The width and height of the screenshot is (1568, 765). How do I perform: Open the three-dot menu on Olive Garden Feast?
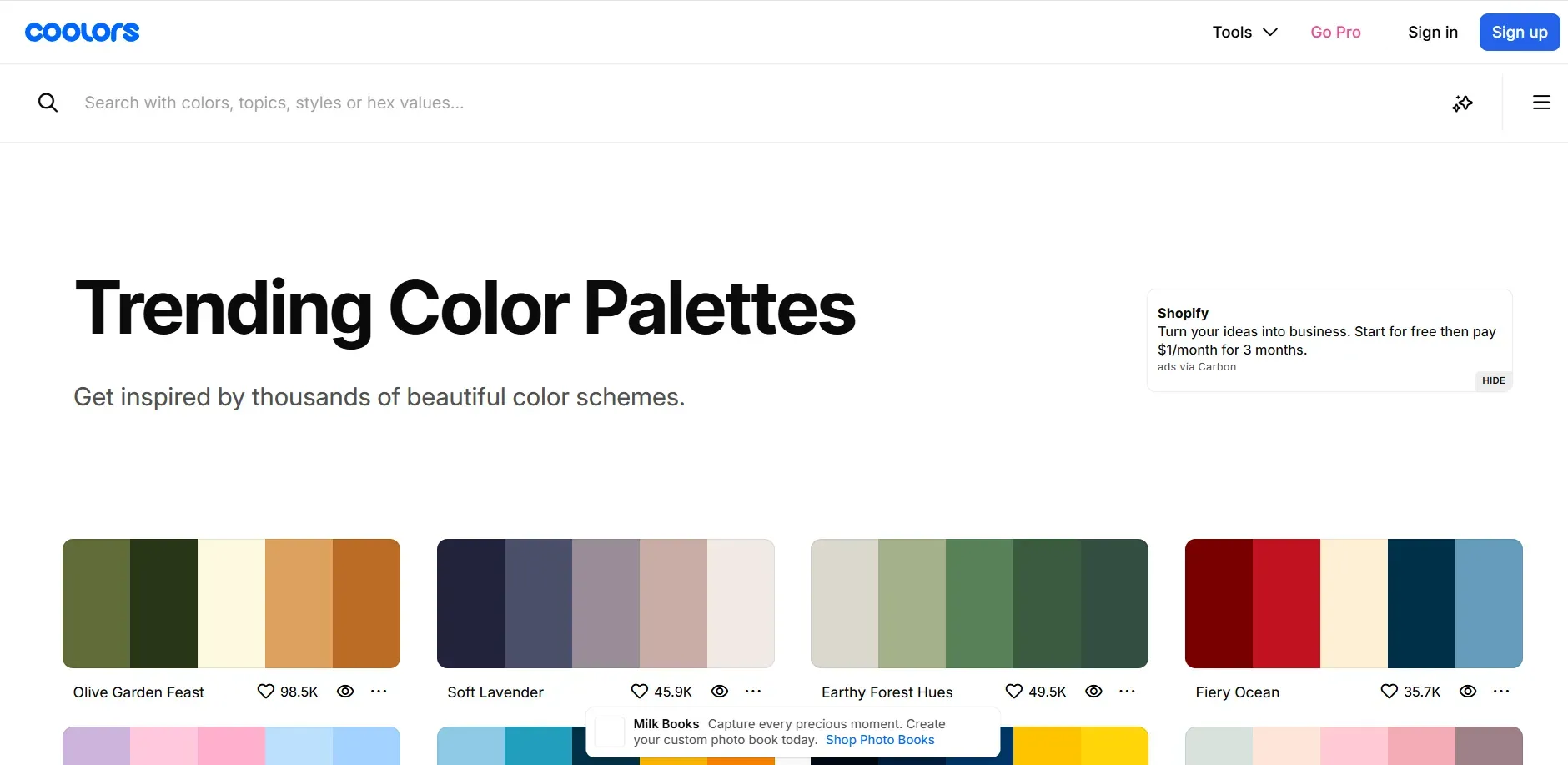pyautogui.click(x=379, y=691)
